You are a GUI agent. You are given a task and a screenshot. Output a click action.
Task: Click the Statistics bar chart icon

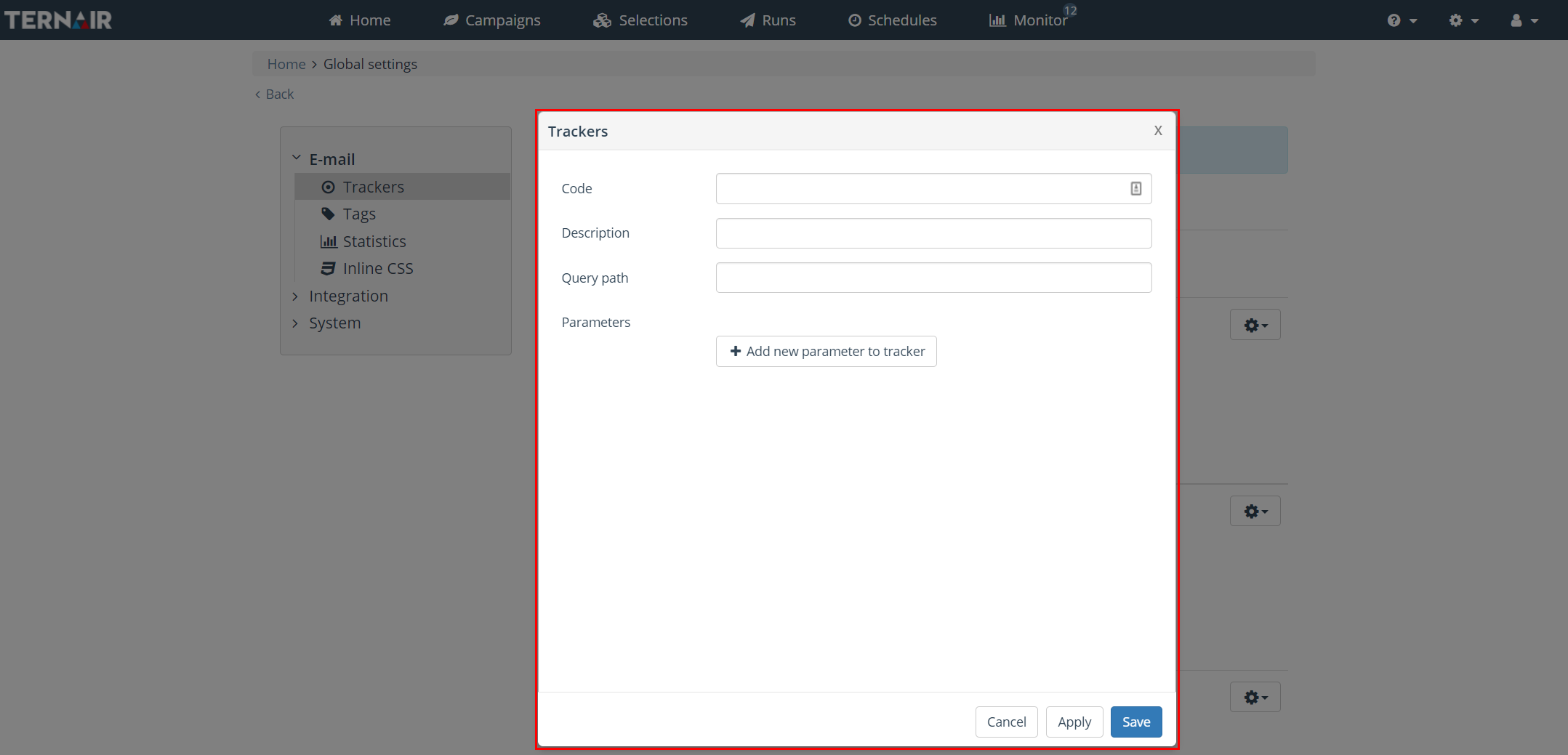[x=329, y=241]
